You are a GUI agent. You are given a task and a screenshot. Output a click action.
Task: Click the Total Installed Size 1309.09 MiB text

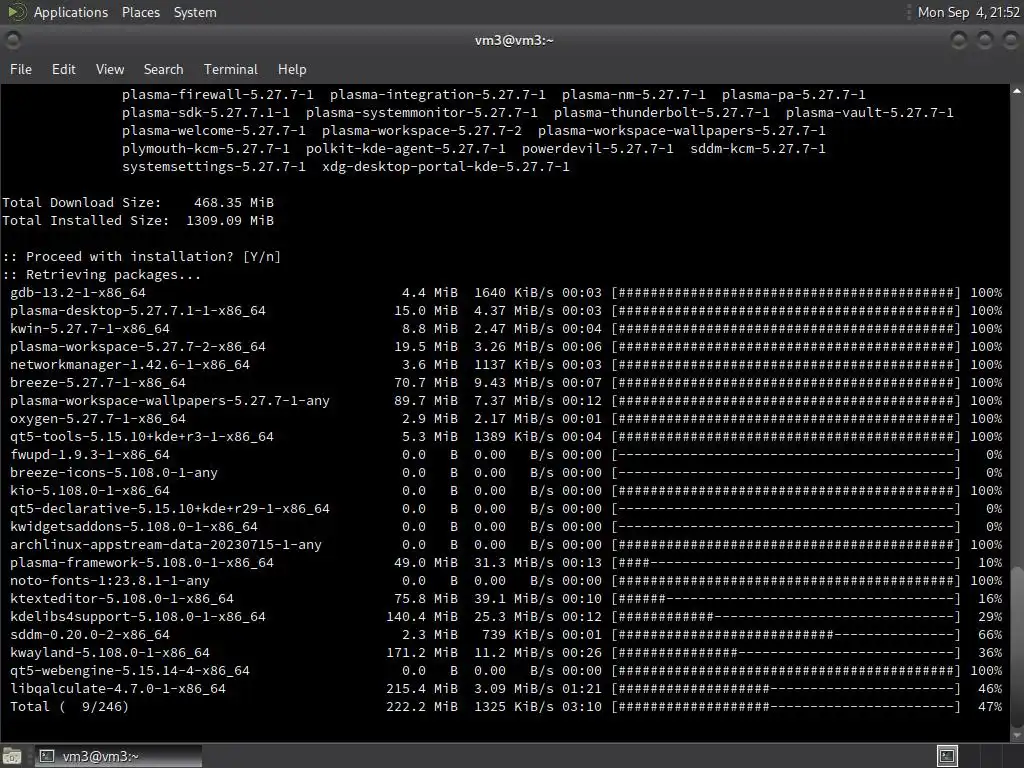coord(138,221)
